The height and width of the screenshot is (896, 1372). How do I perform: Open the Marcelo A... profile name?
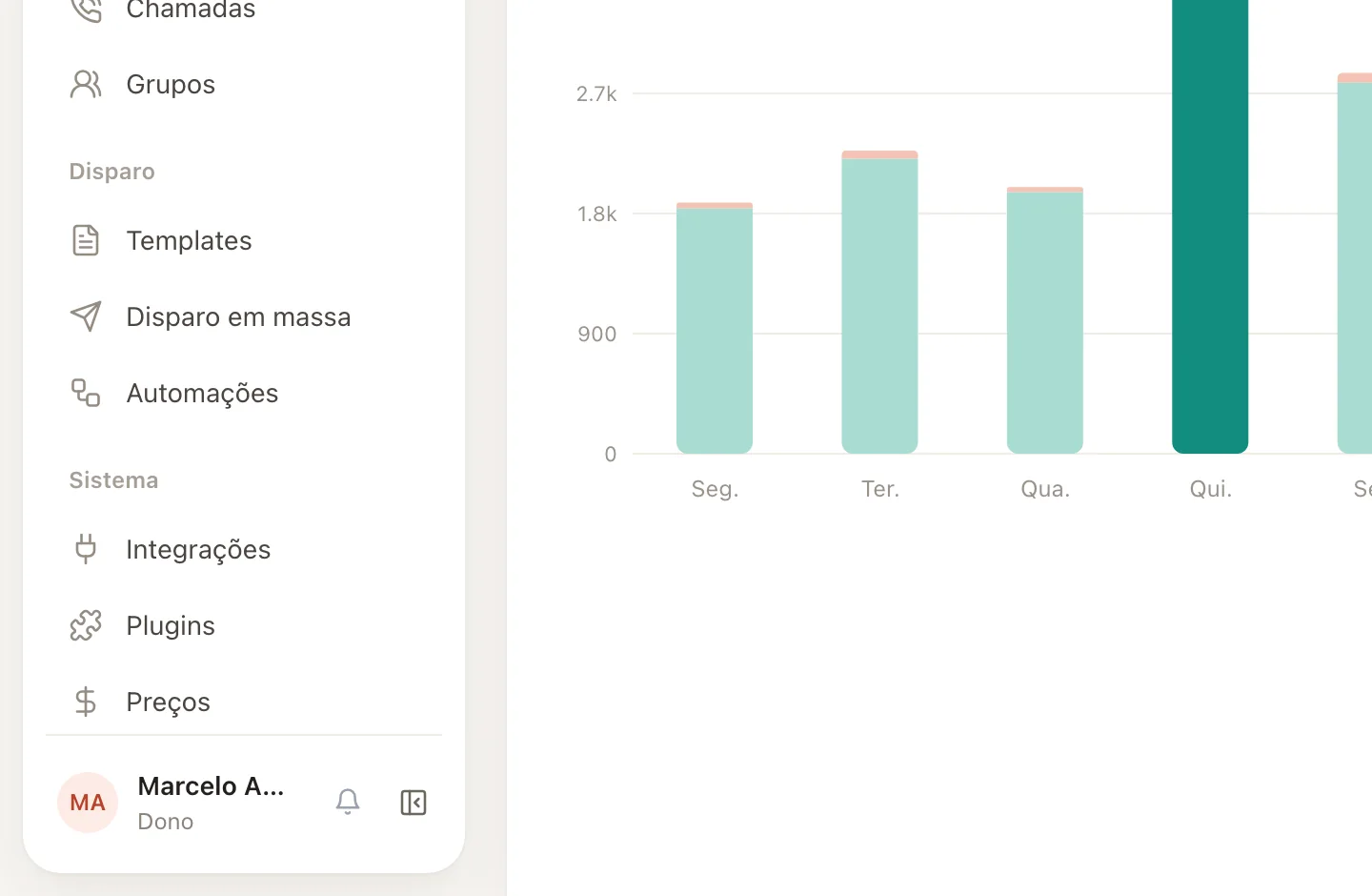click(x=211, y=786)
